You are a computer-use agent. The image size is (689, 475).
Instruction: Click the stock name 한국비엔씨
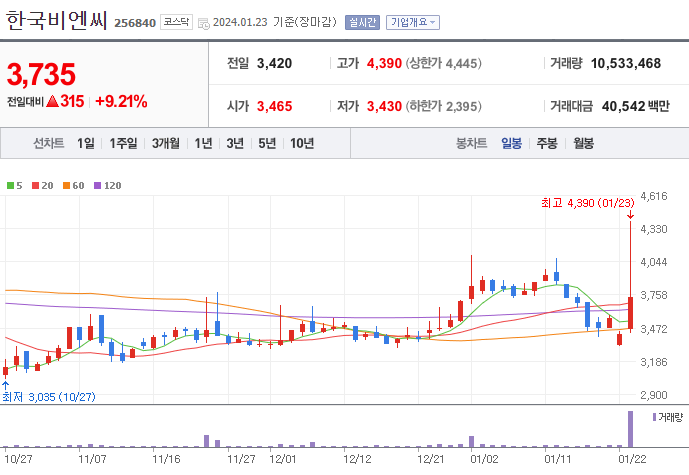point(57,20)
